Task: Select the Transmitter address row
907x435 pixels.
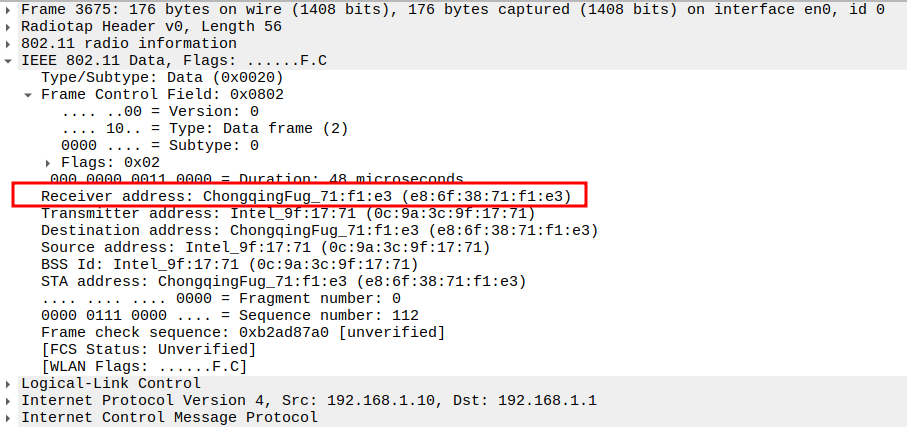Action: pos(288,213)
